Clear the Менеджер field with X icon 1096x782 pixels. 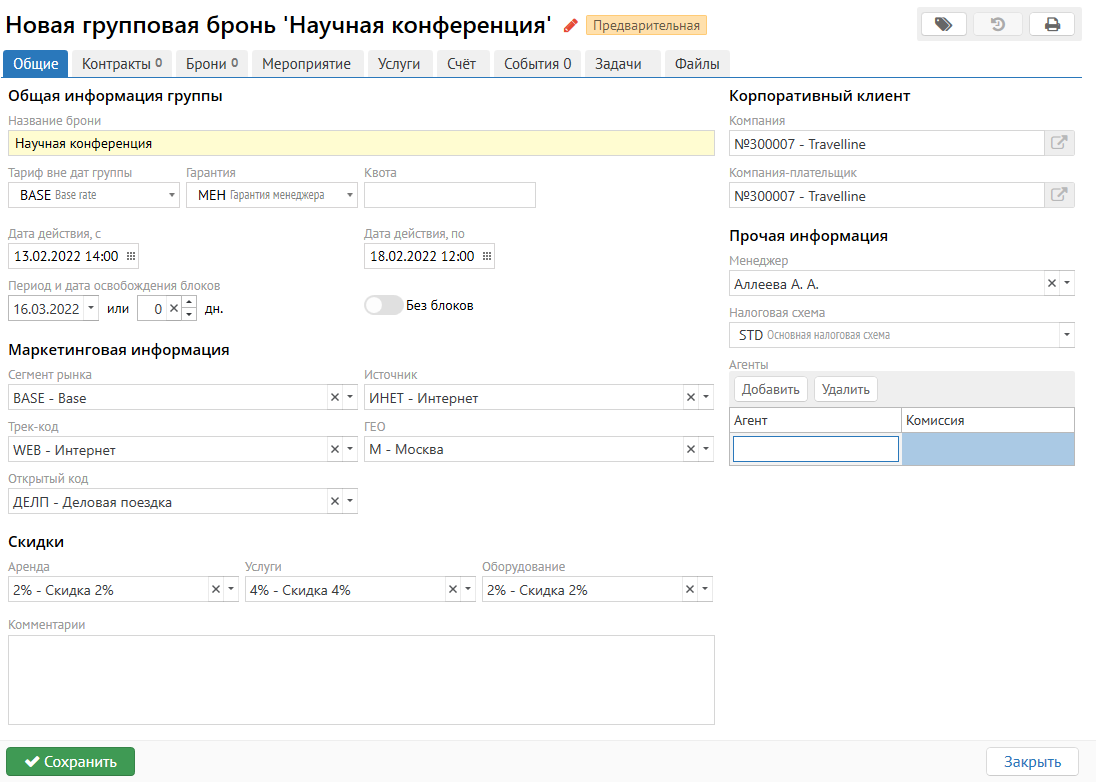pyautogui.click(x=1051, y=284)
